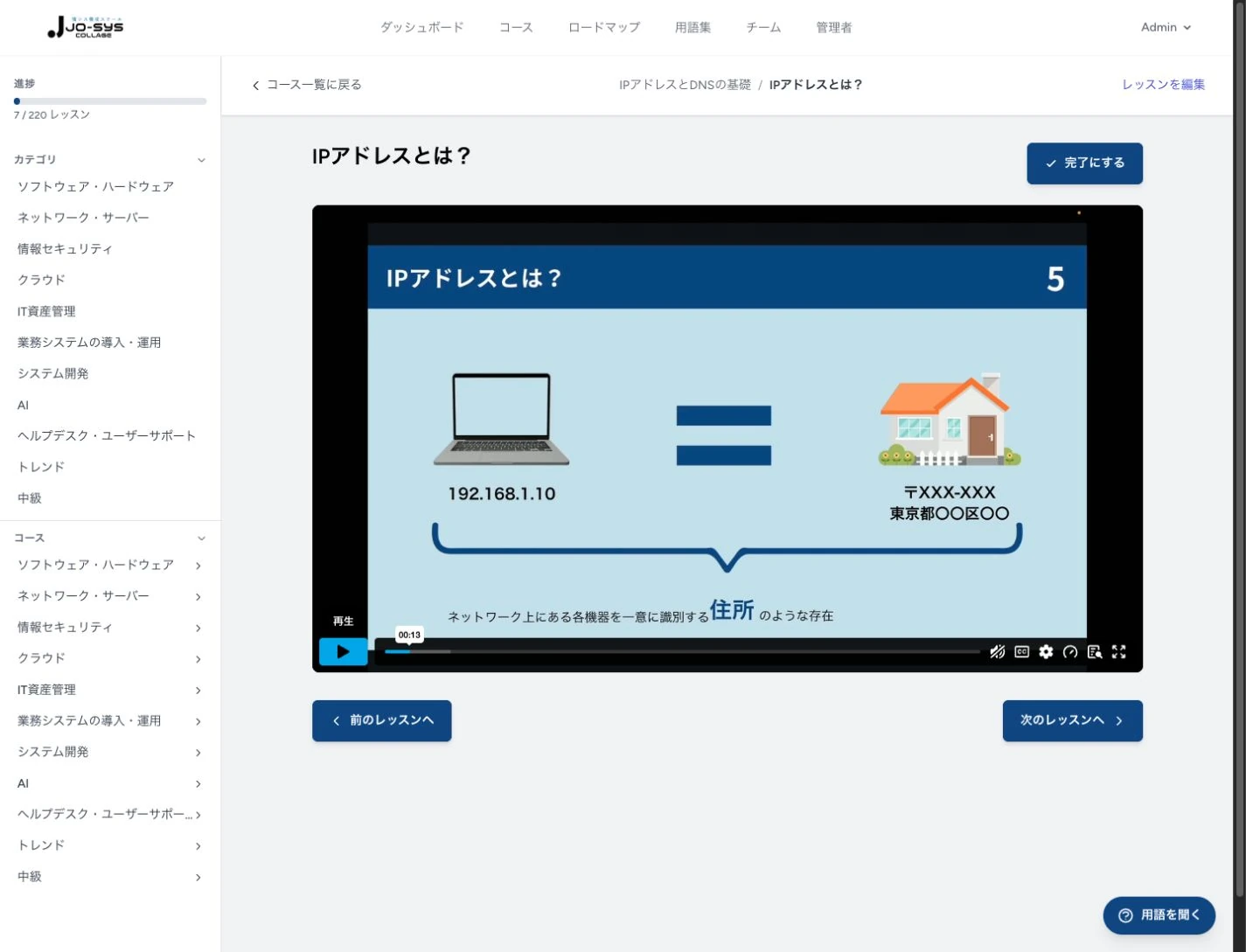Seek on the video progress bar
Screen dimensions: 1246x952
(682, 651)
